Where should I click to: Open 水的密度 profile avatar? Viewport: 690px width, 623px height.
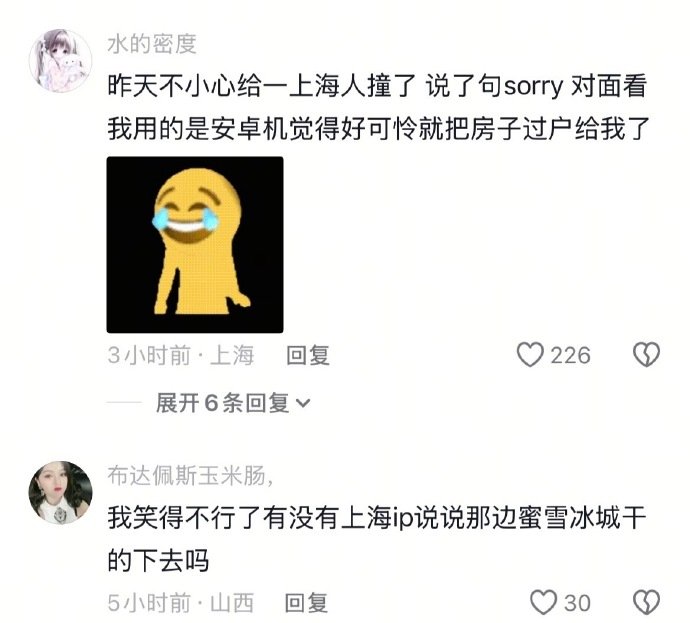click(60, 61)
